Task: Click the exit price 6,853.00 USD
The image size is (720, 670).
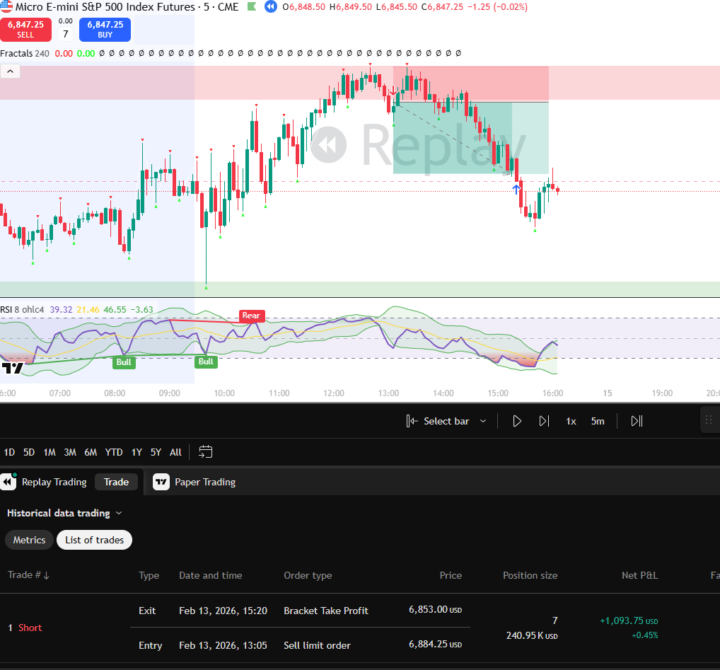Action: pos(435,610)
